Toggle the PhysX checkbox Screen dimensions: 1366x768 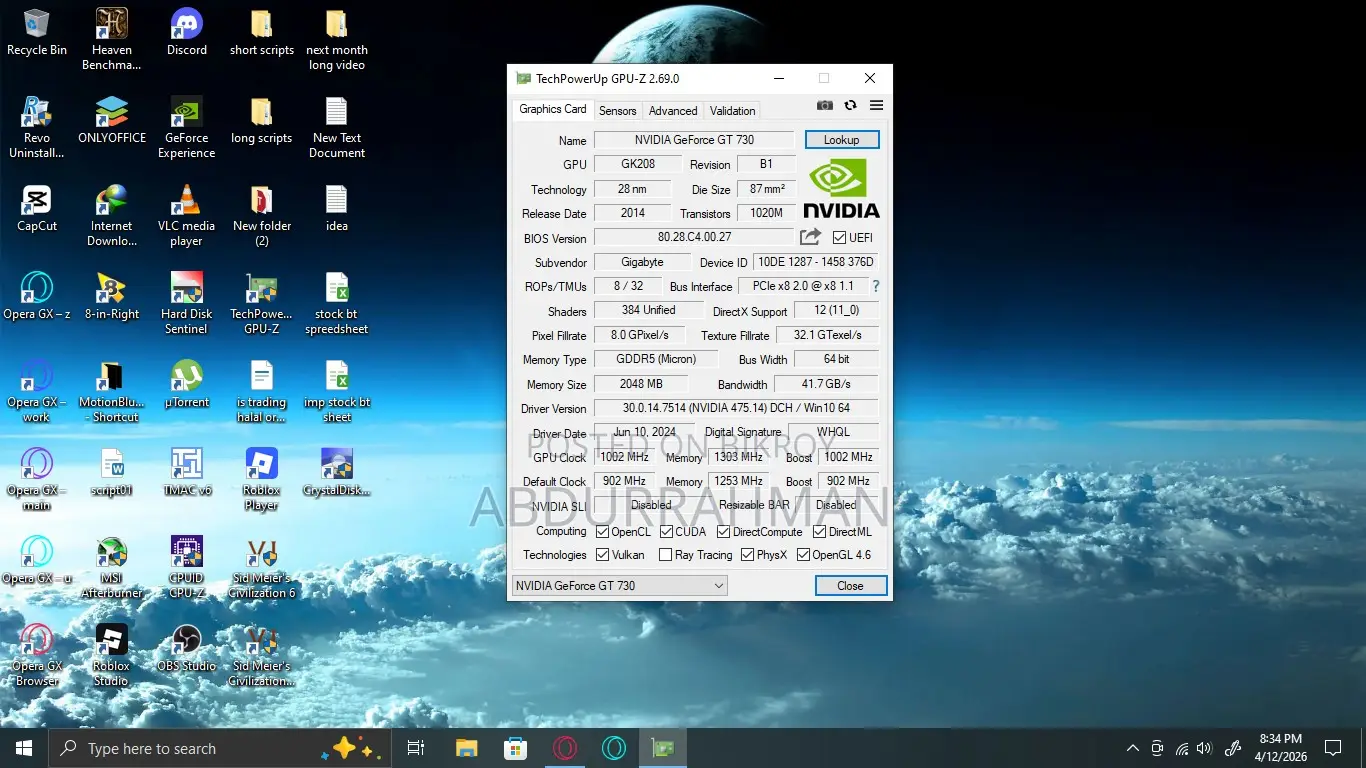748,555
